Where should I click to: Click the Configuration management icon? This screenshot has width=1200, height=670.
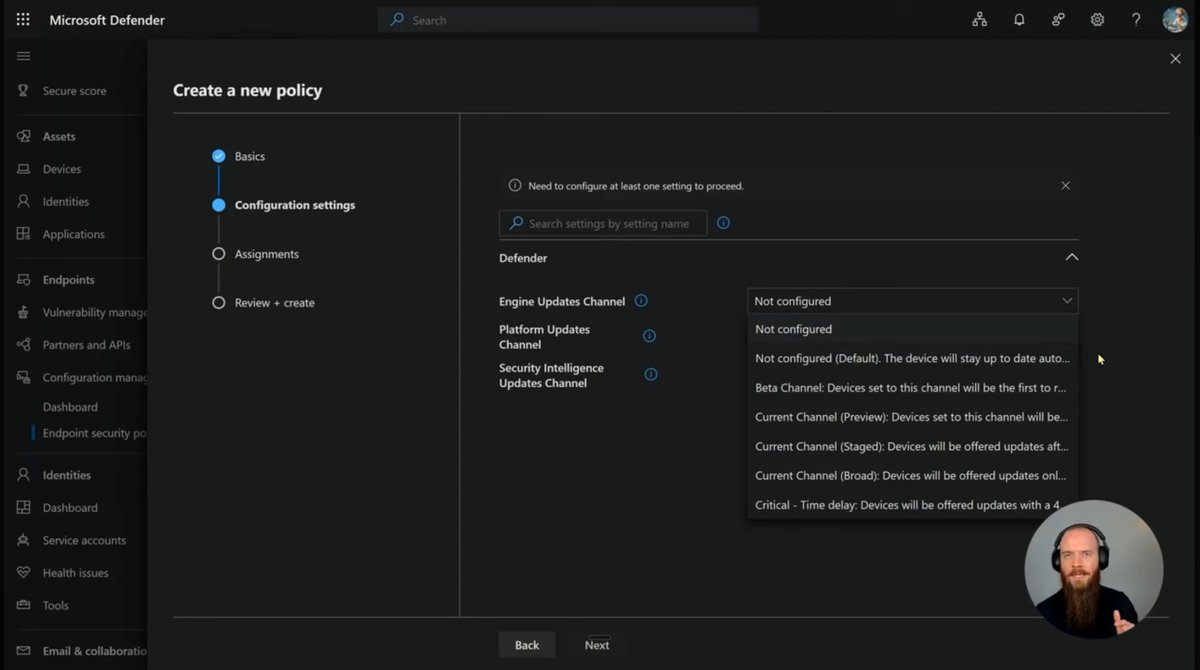pyautogui.click(x=23, y=377)
